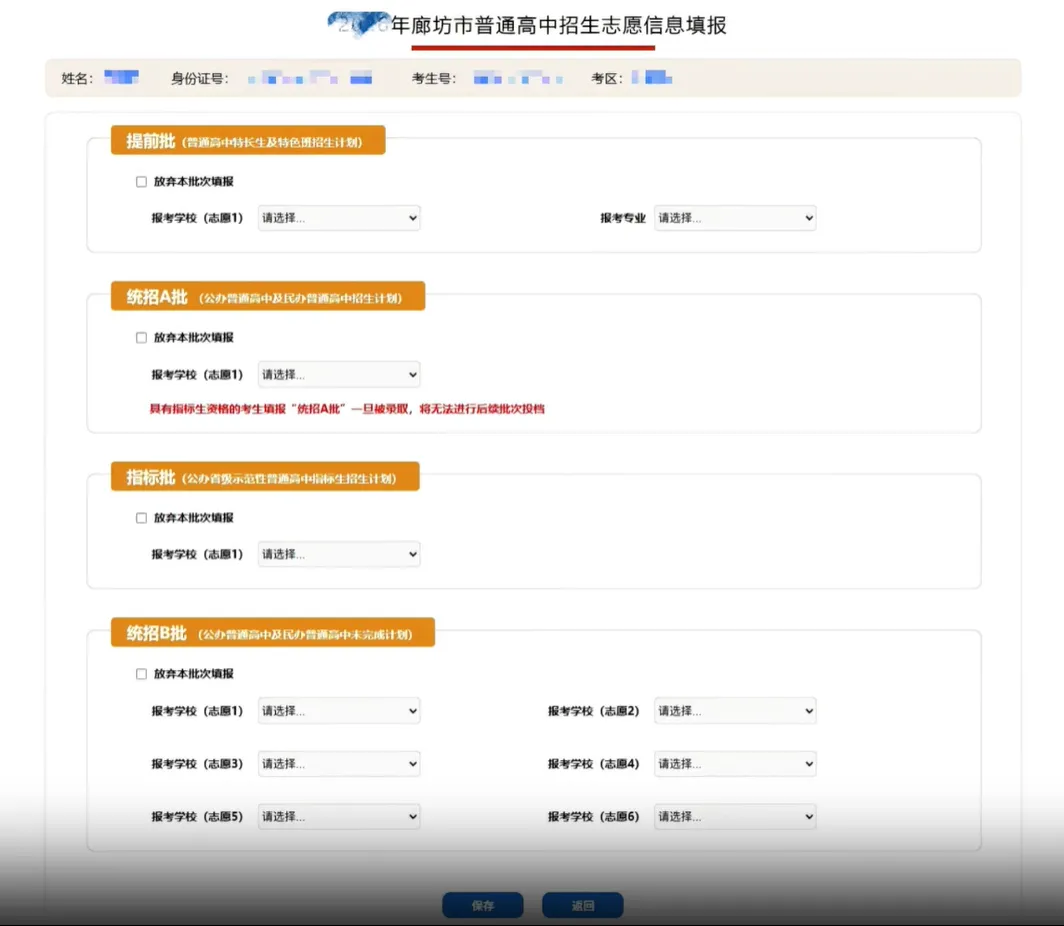The width and height of the screenshot is (1064, 926).
Task: Click the 姓名 label in info bar
Action: point(77,79)
